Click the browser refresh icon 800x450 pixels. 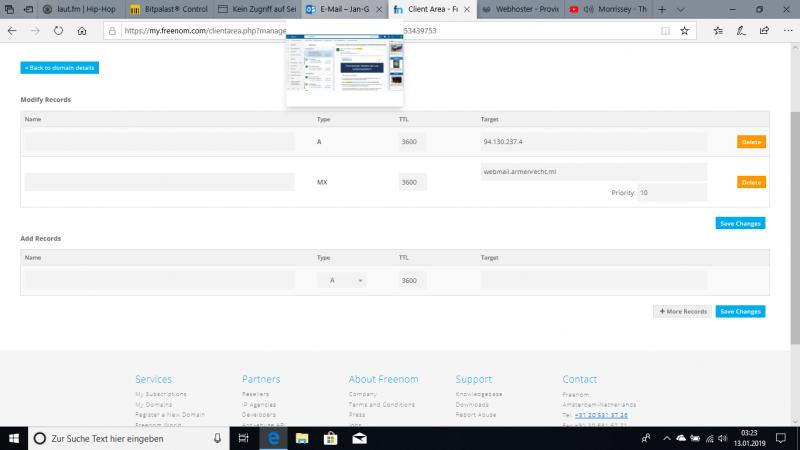58,30
